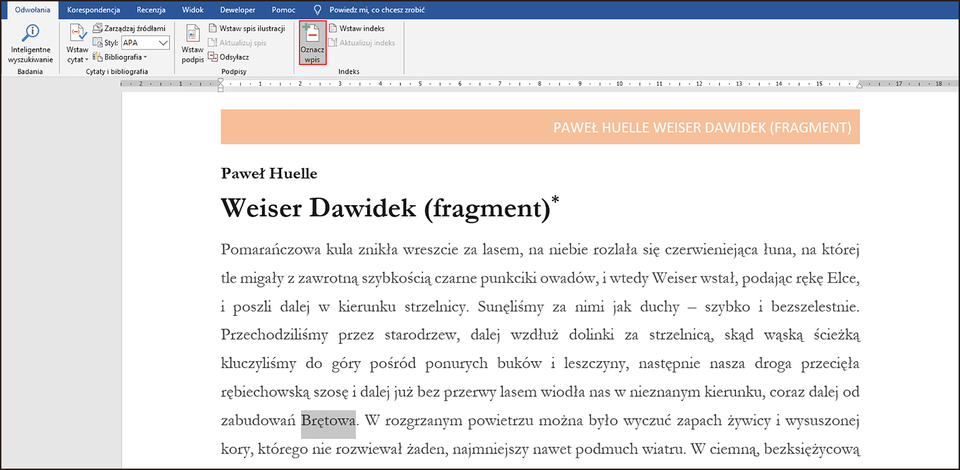Click the 'Badania' group label
Viewport: 960px width, 470px height.
[x=31, y=72]
